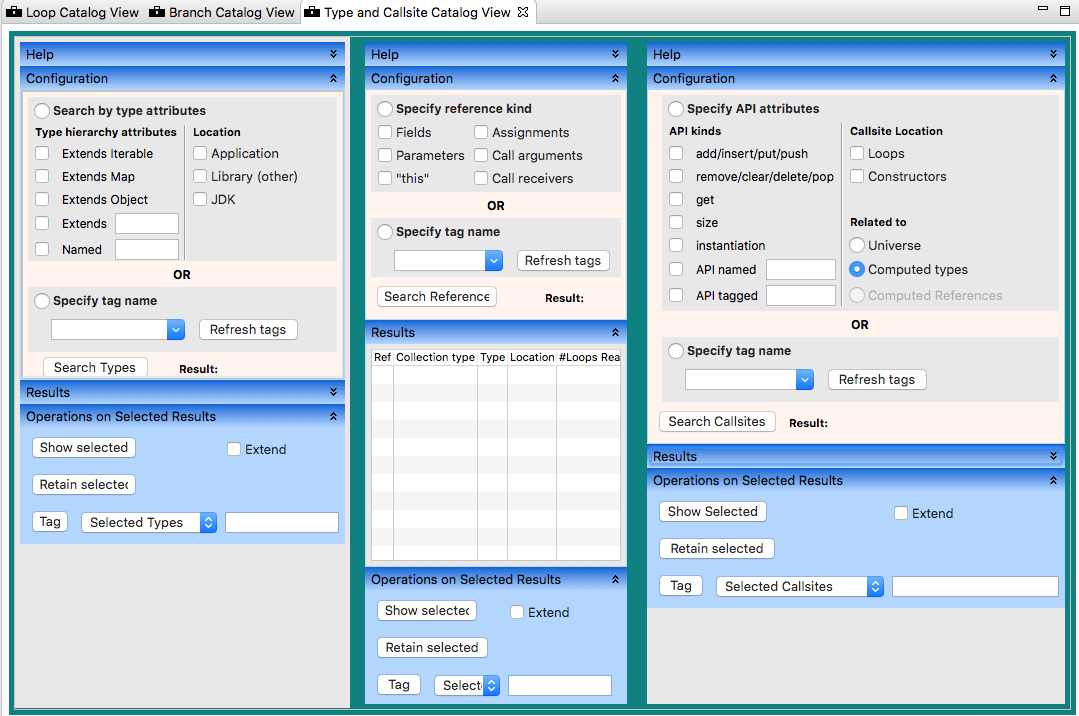The image size is (1079, 716).
Task: Open the Selected Types dropdown
Action: click(149, 523)
